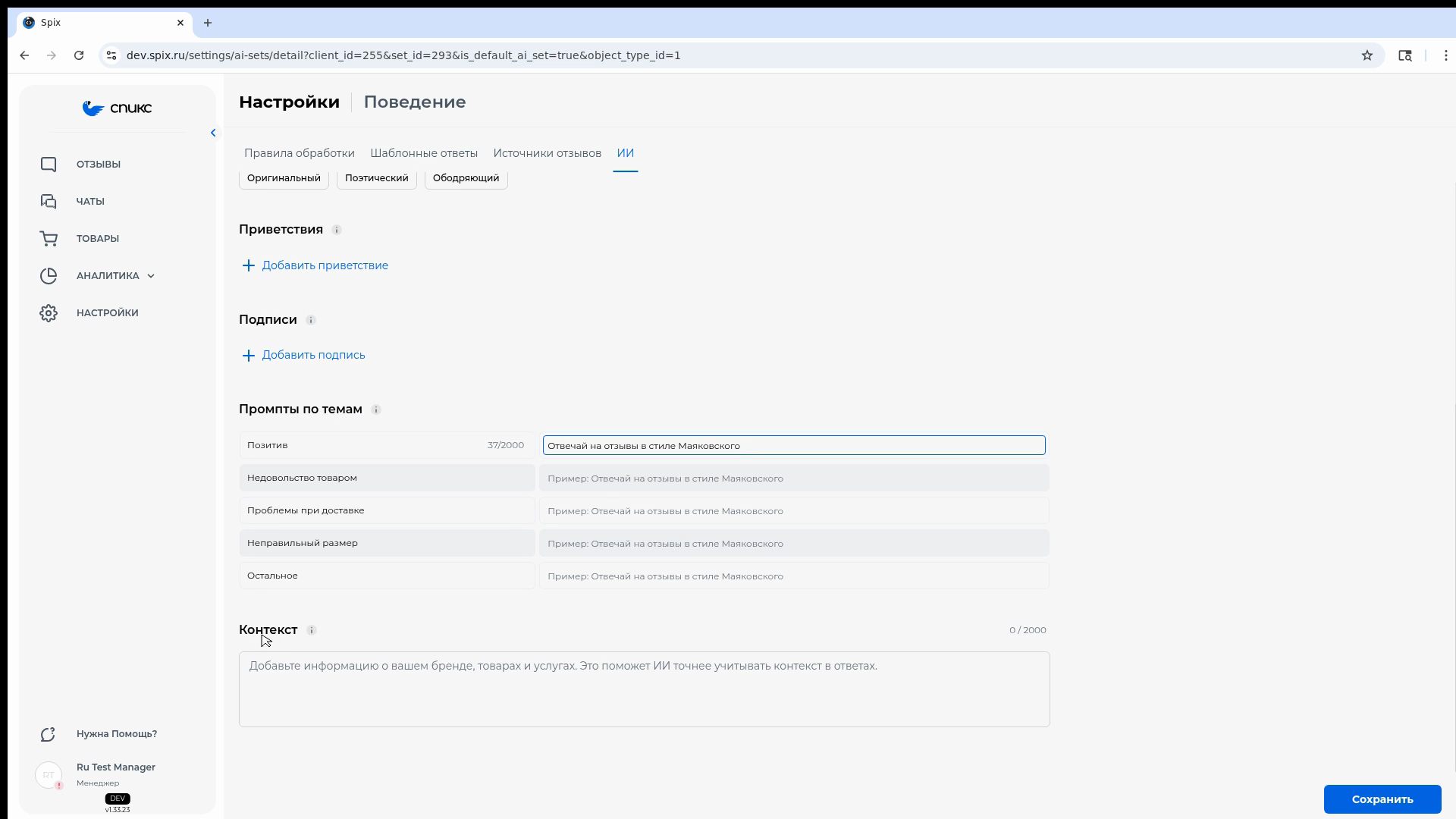Viewport: 1456px width, 819px height.
Task: Focus the Неправильный размер prompt field
Action: [794, 544]
